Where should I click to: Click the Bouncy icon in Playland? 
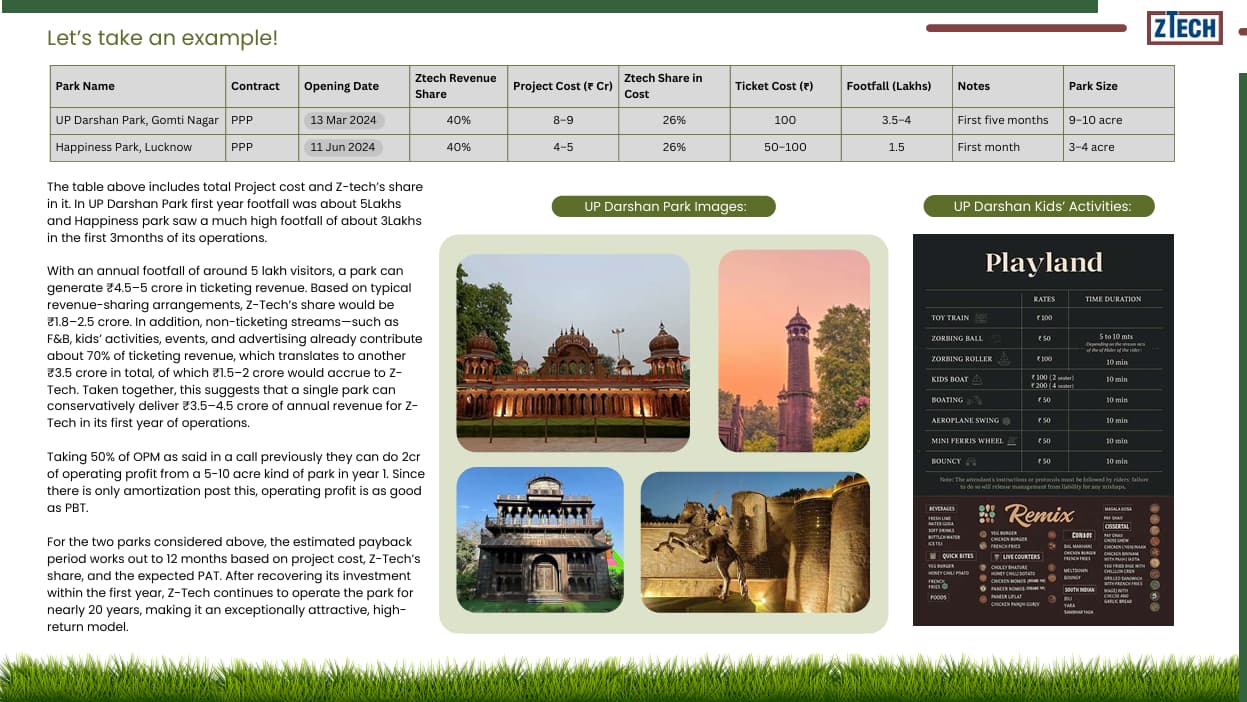970,462
